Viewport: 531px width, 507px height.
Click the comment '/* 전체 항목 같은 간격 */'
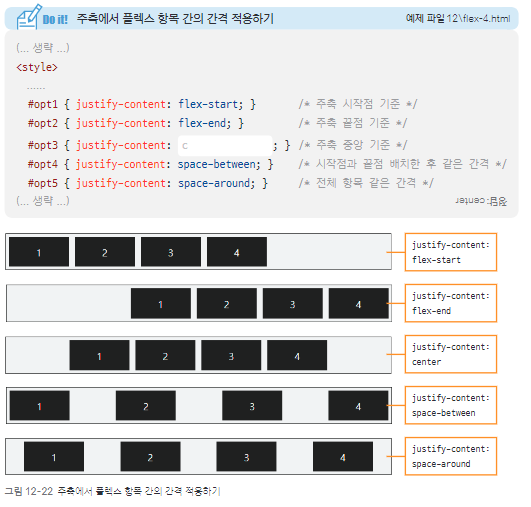(x=366, y=183)
